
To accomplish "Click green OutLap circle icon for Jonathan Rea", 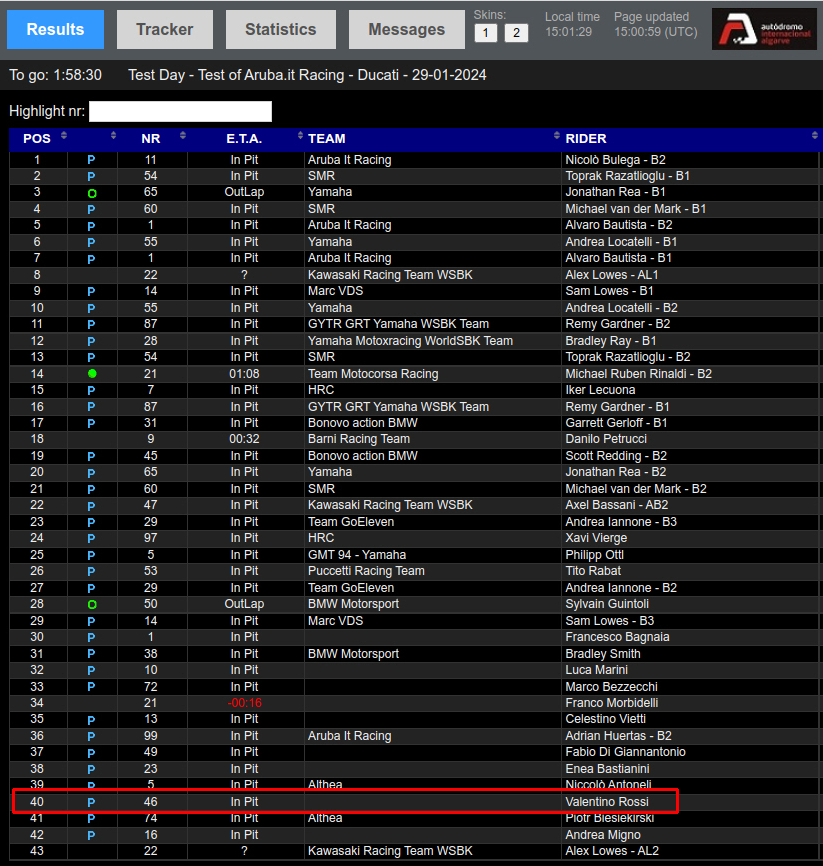I will [92, 192].
